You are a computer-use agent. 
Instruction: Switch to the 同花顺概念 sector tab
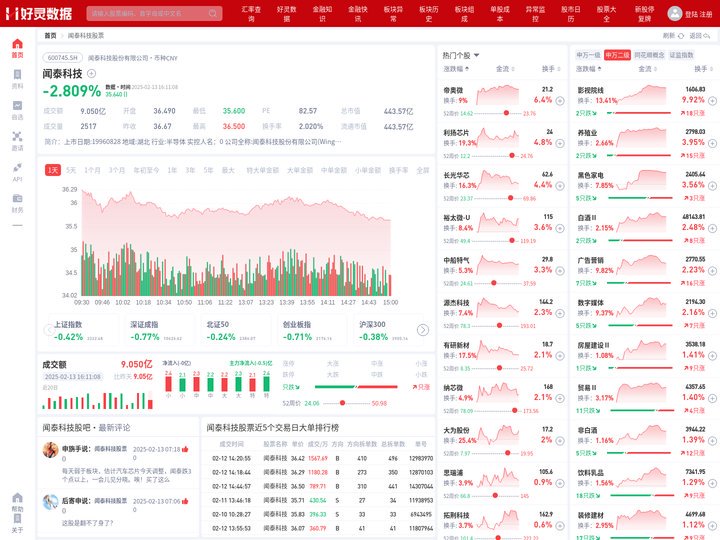(649, 55)
